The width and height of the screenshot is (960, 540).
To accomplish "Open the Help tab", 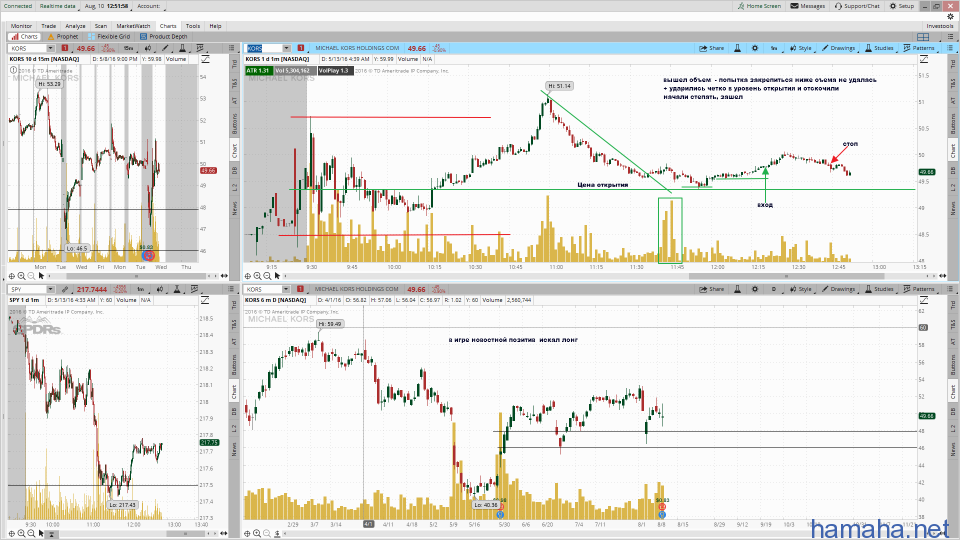I will point(216,26).
